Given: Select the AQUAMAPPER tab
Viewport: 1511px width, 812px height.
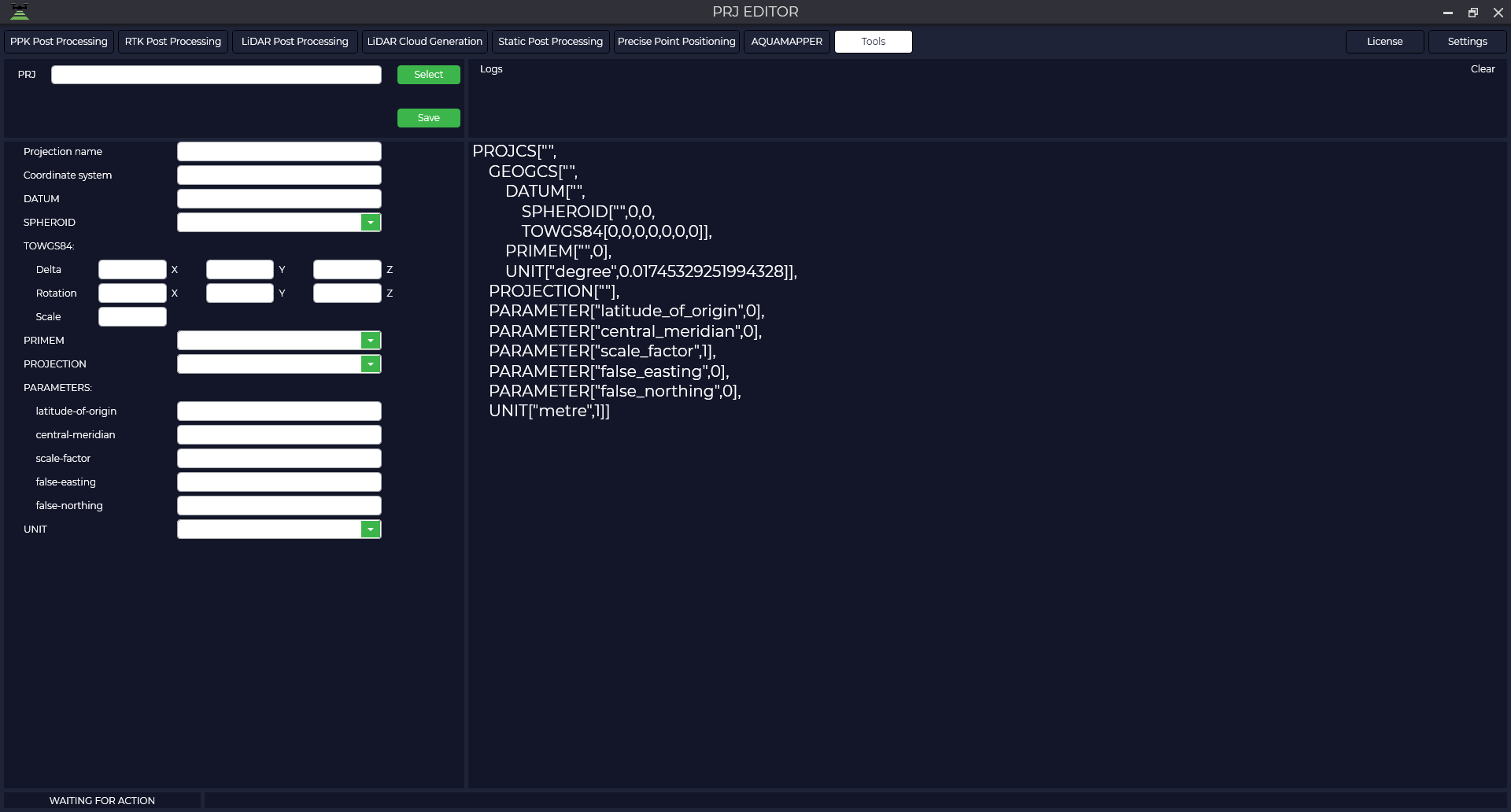Looking at the screenshot, I should pyautogui.click(x=787, y=42).
